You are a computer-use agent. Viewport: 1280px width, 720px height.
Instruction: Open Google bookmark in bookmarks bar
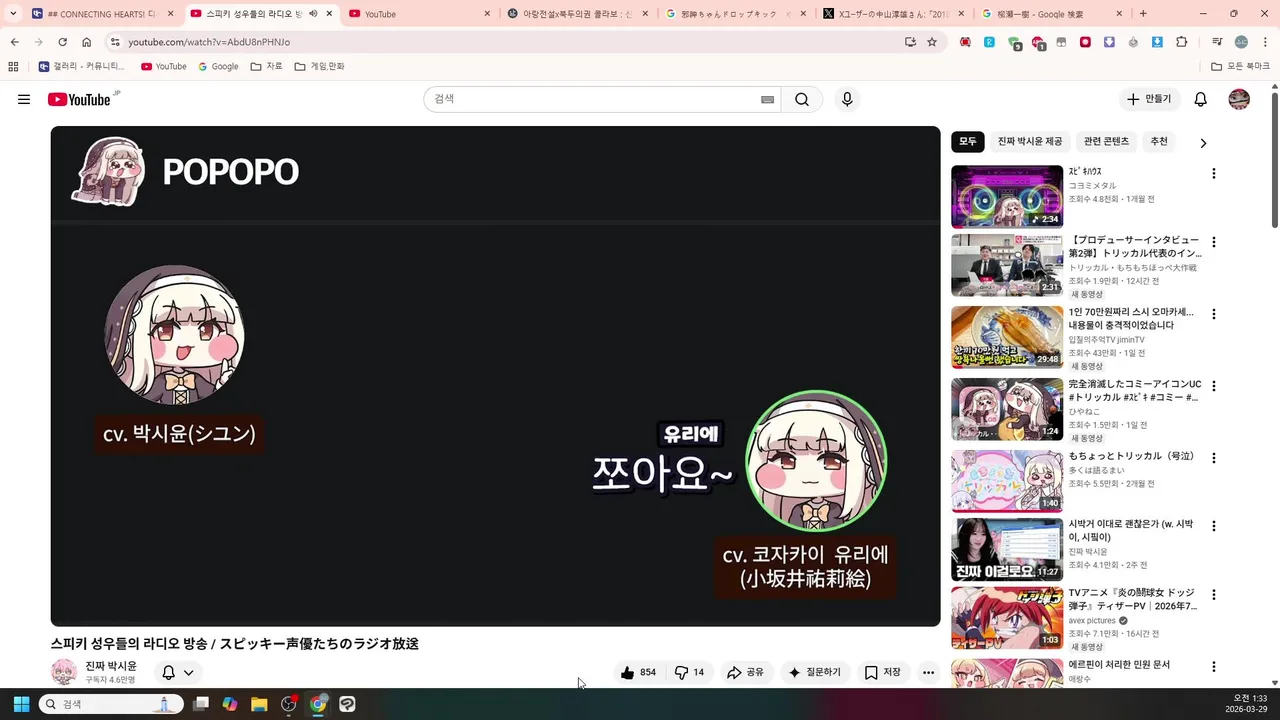pos(218,66)
